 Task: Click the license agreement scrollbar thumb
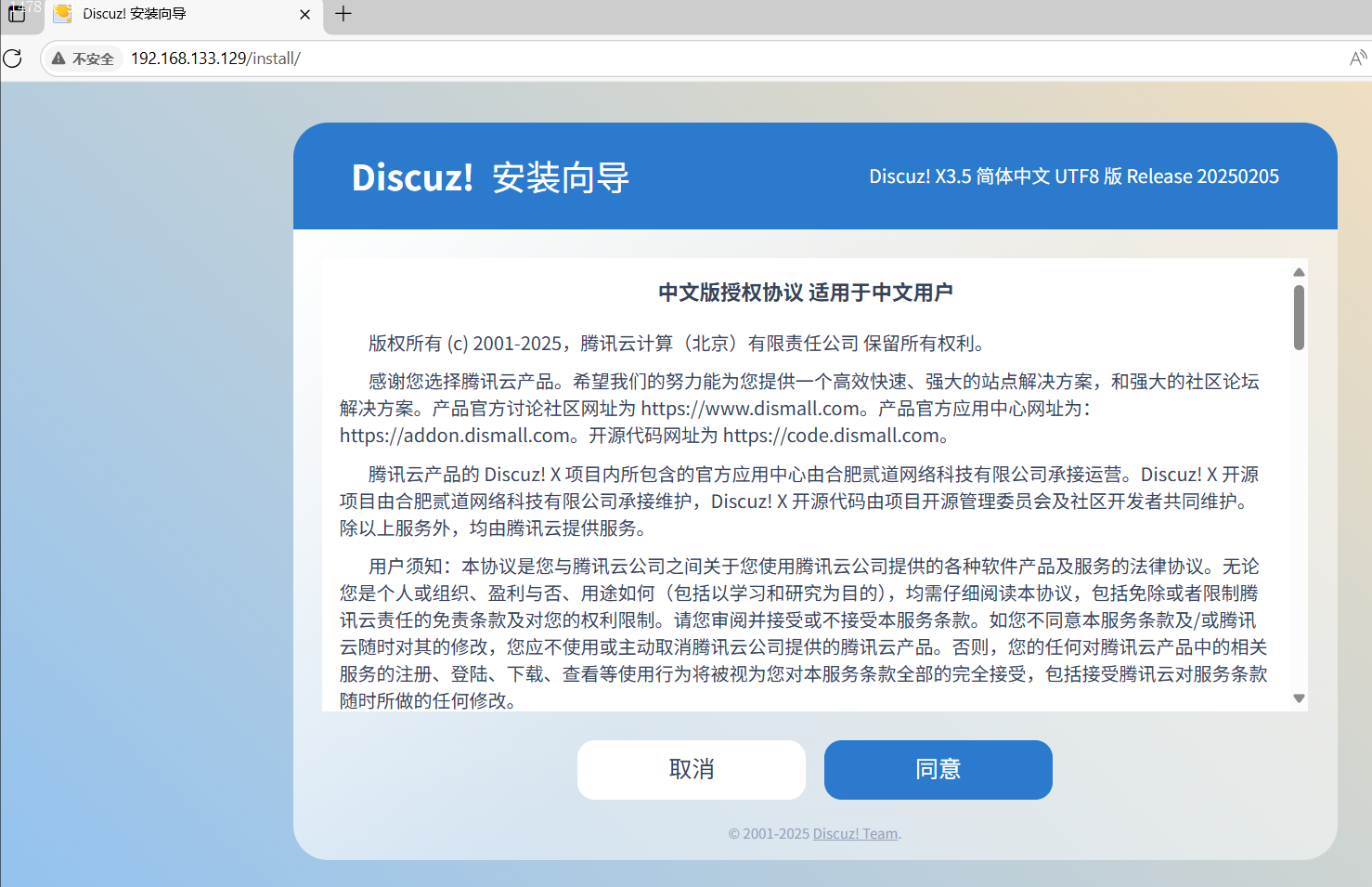pos(1299,318)
